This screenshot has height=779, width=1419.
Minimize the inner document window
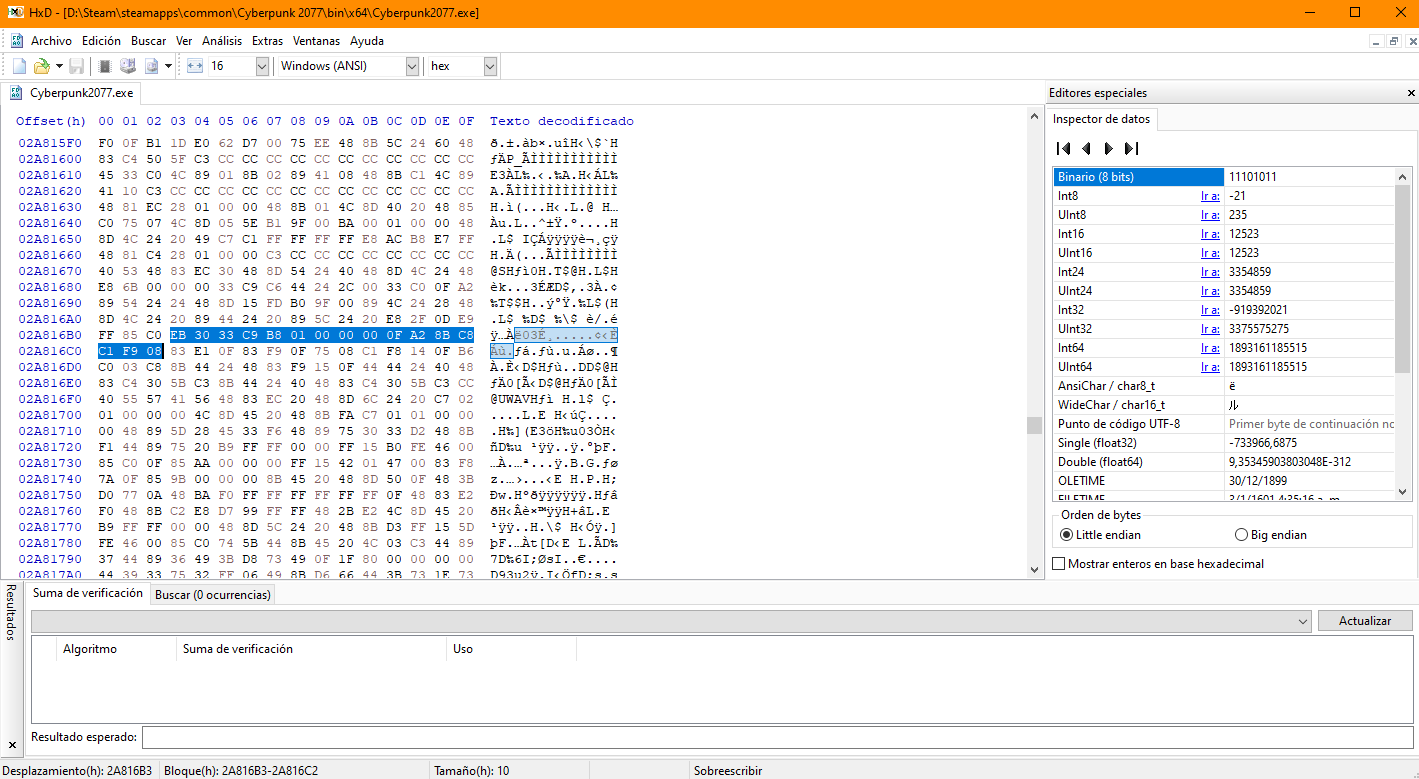(x=1377, y=41)
